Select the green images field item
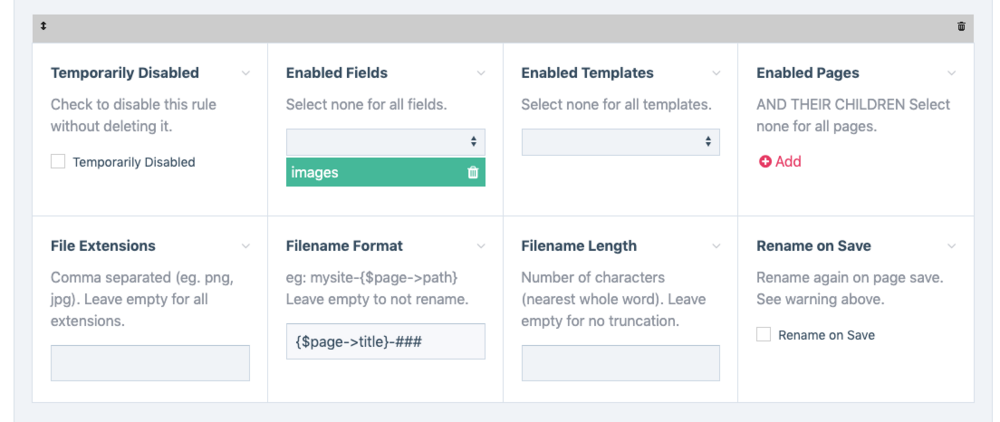 click(370, 172)
